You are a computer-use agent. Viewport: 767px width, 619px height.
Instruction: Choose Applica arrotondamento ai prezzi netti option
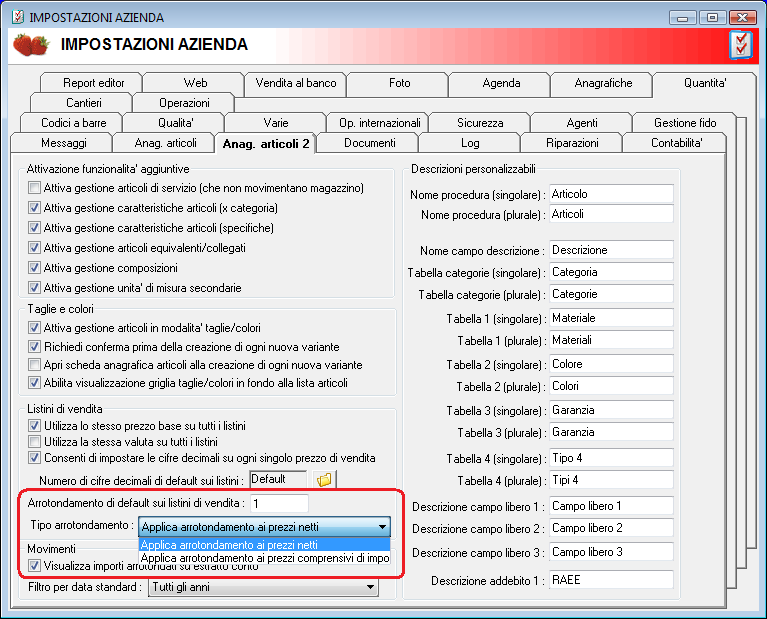tap(265, 545)
